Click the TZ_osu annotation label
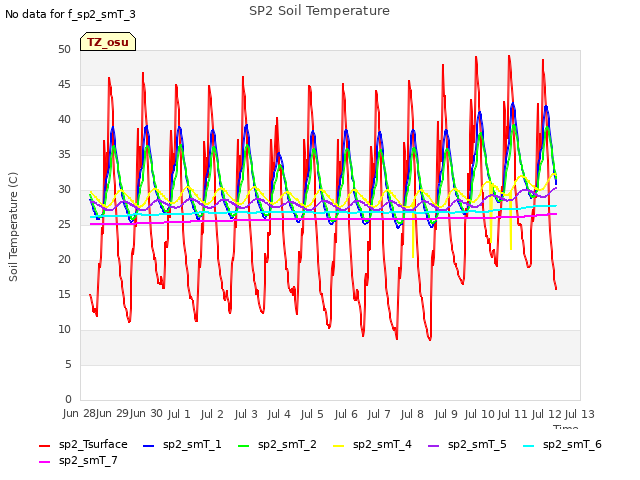The width and height of the screenshot is (640, 480). point(108,42)
